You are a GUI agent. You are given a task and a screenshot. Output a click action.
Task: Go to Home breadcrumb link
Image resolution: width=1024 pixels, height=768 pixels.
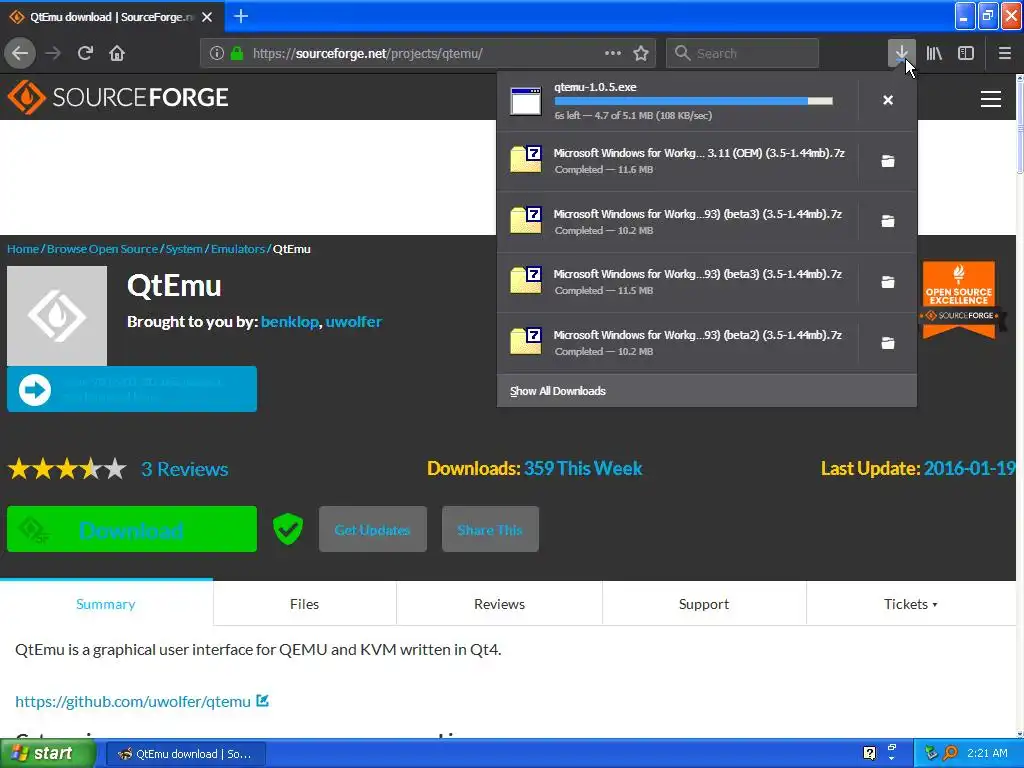pos(23,249)
